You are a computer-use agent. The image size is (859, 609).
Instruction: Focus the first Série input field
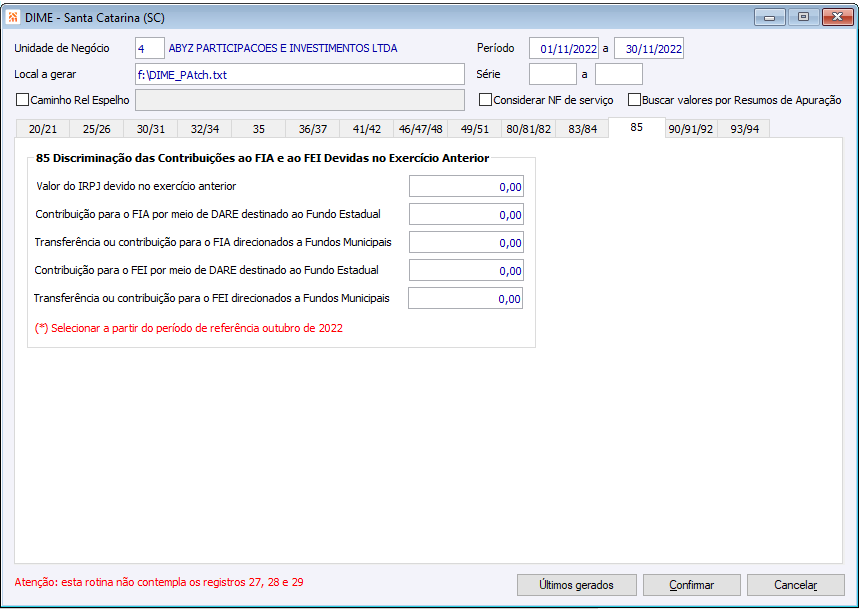553,74
